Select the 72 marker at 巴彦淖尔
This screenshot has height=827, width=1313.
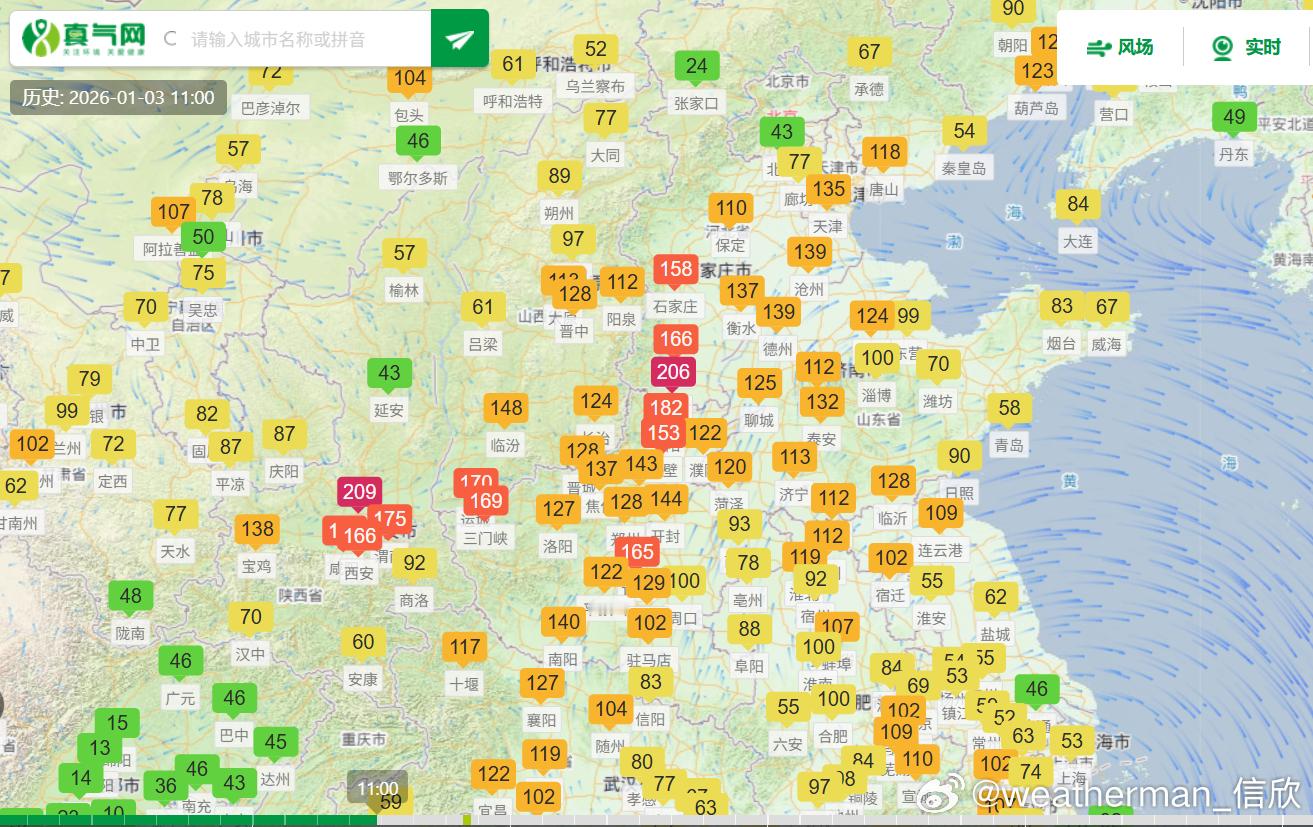point(271,73)
